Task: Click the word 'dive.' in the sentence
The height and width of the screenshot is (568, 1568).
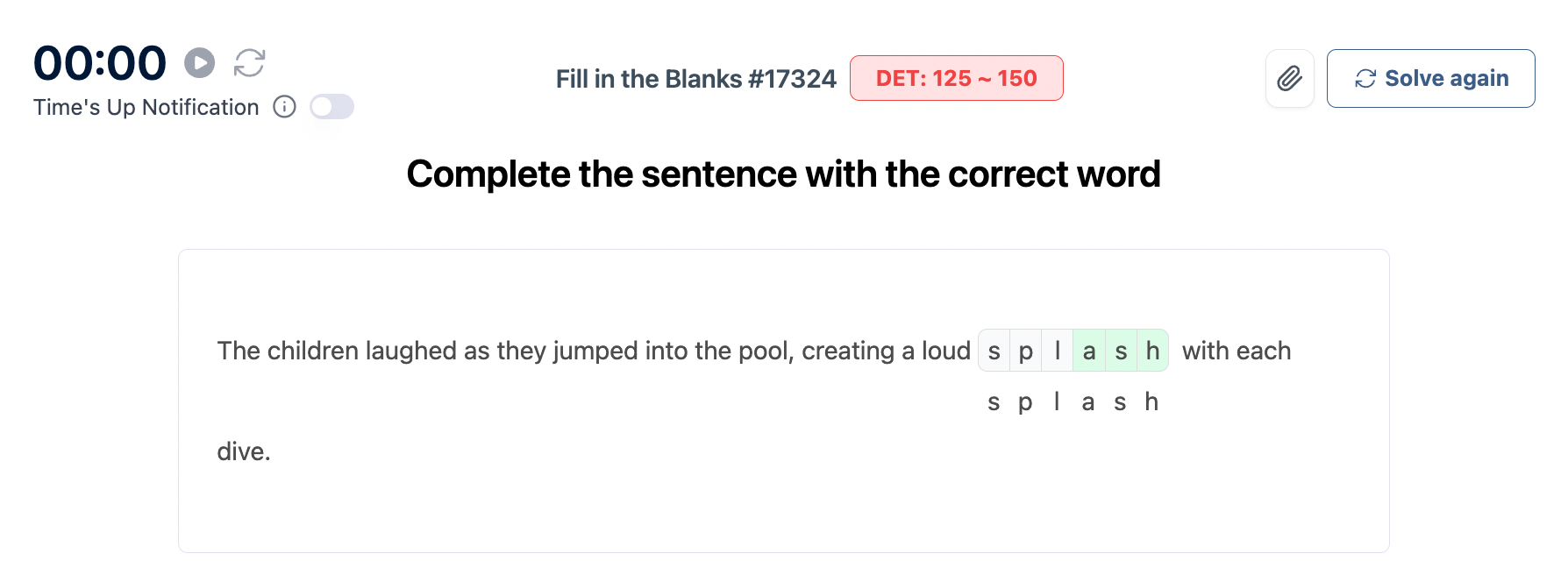Action: click(244, 451)
